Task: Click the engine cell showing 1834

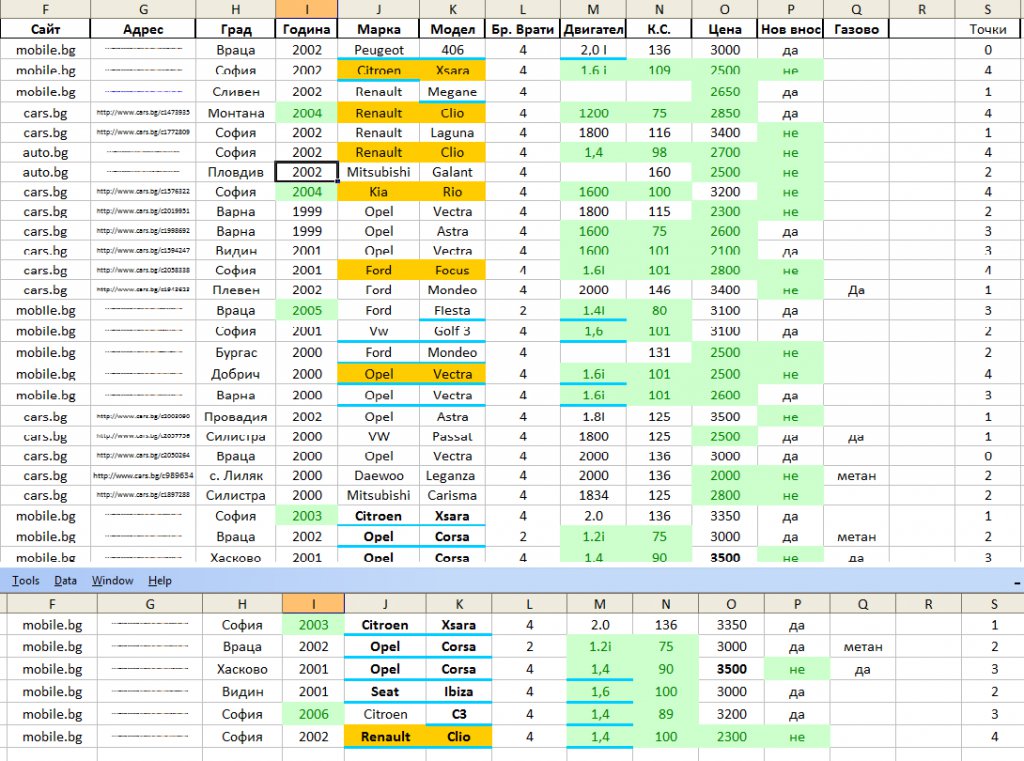Action: pos(593,495)
